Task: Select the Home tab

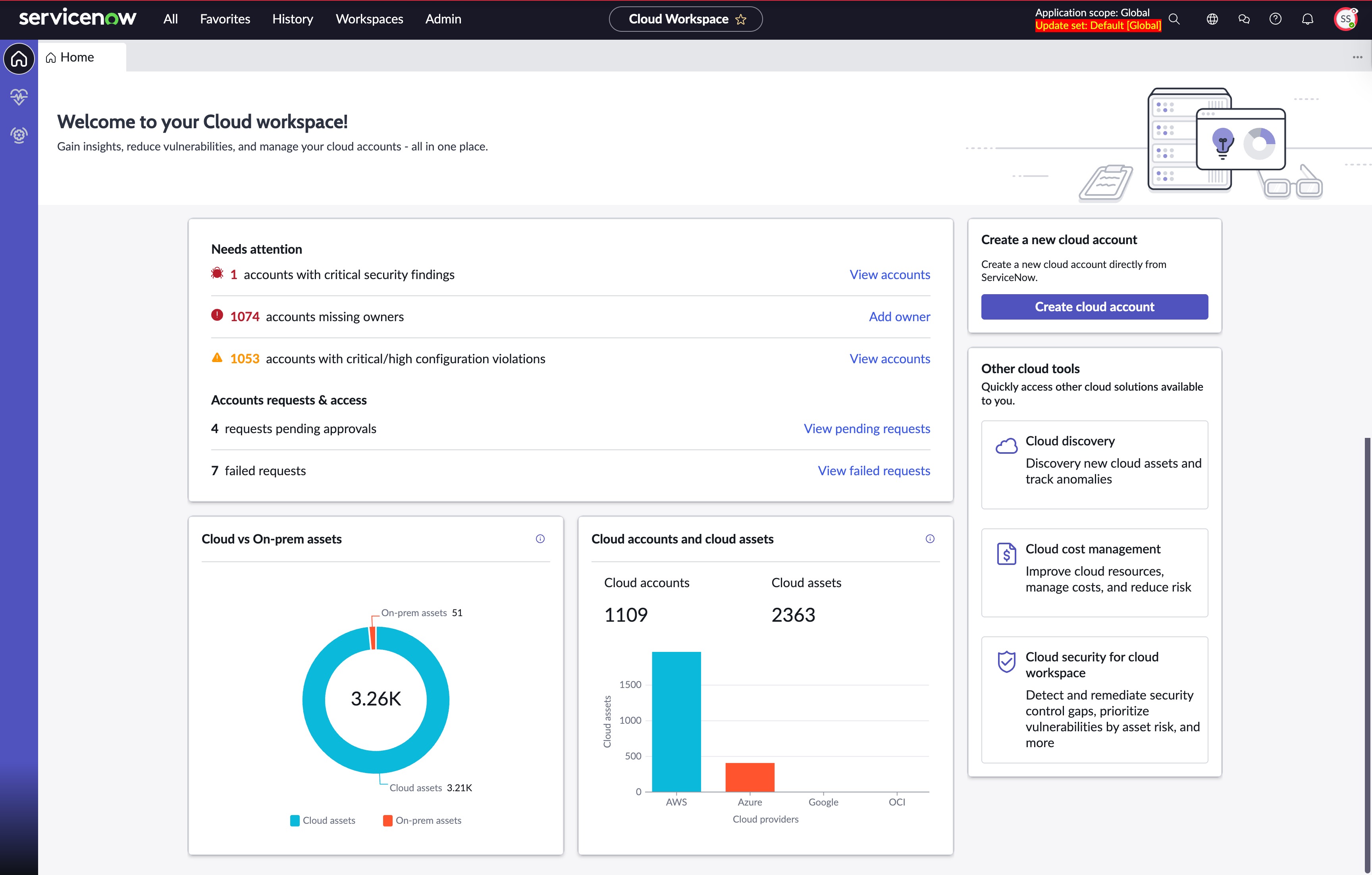Action: (x=82, y=57)
